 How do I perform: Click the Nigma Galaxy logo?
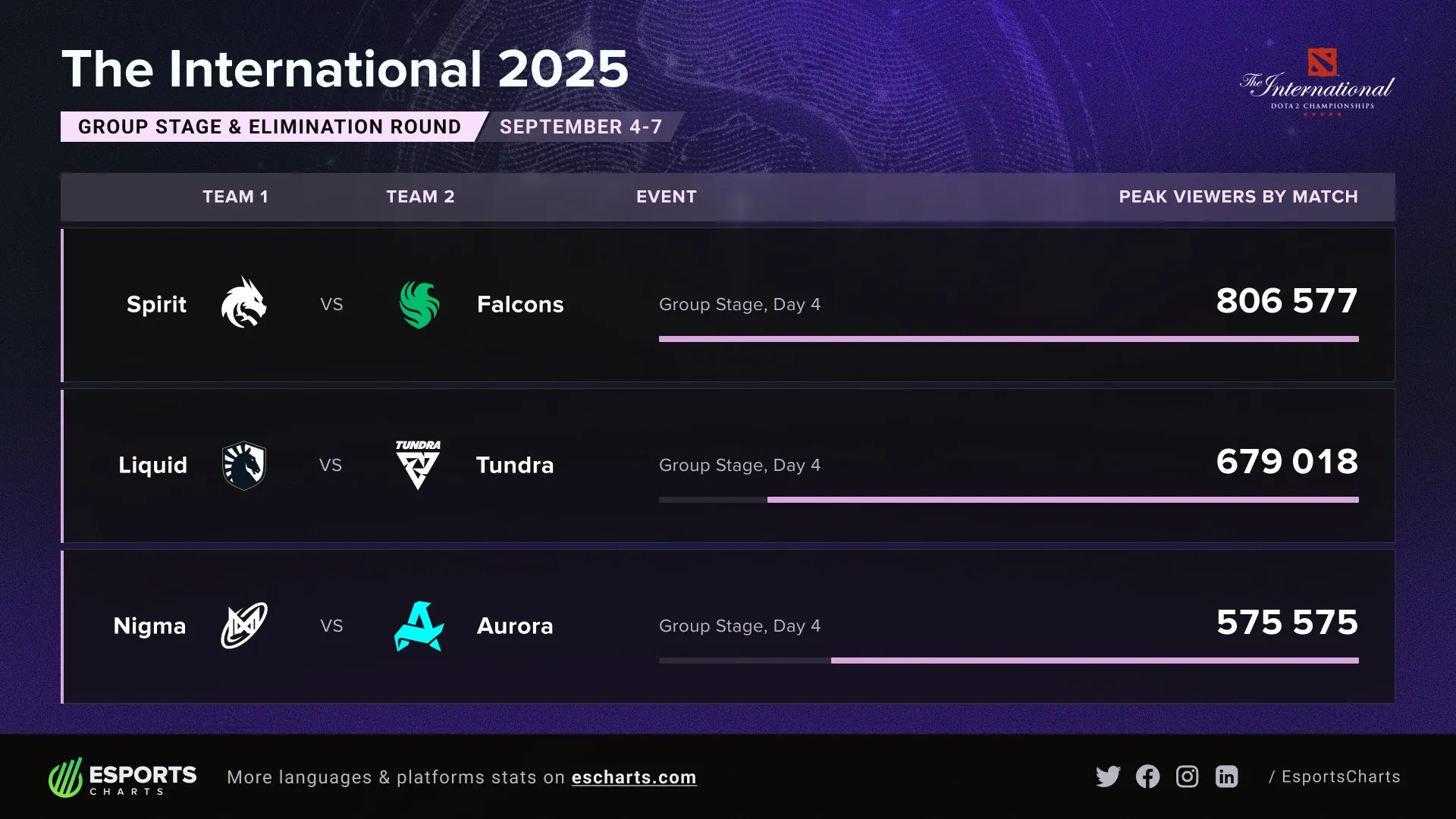point(243,626)
